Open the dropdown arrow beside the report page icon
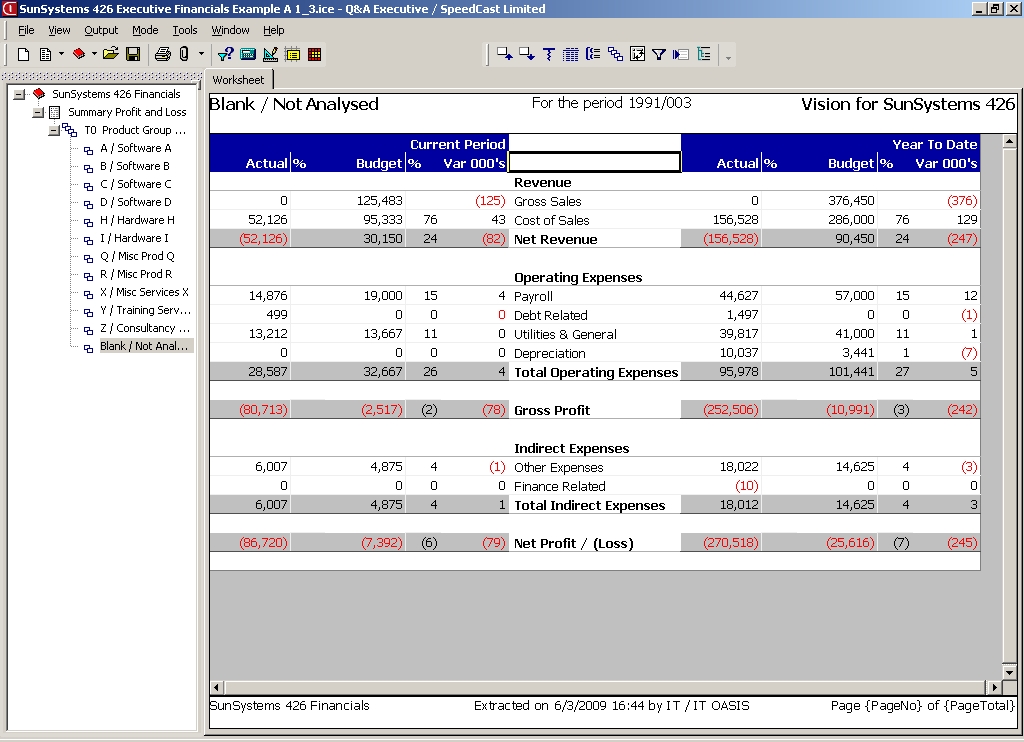This screenshot has height=742, width=1024. tap(61, 54)
